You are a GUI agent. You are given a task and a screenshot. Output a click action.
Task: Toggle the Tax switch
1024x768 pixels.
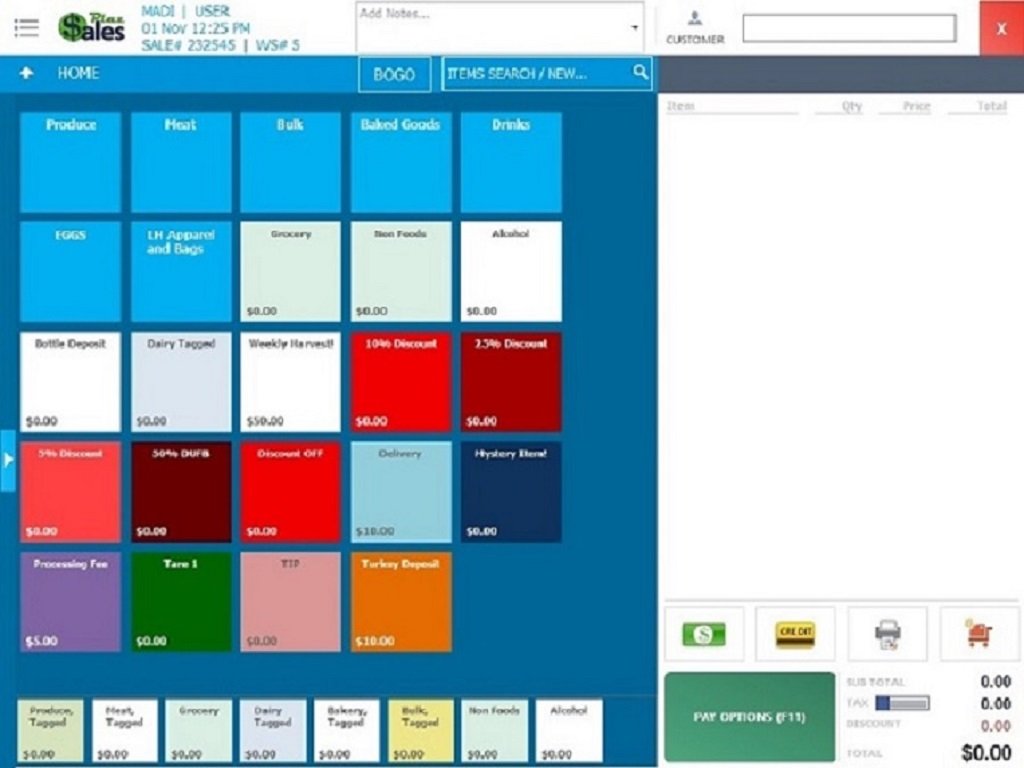[x=902, y=703]
